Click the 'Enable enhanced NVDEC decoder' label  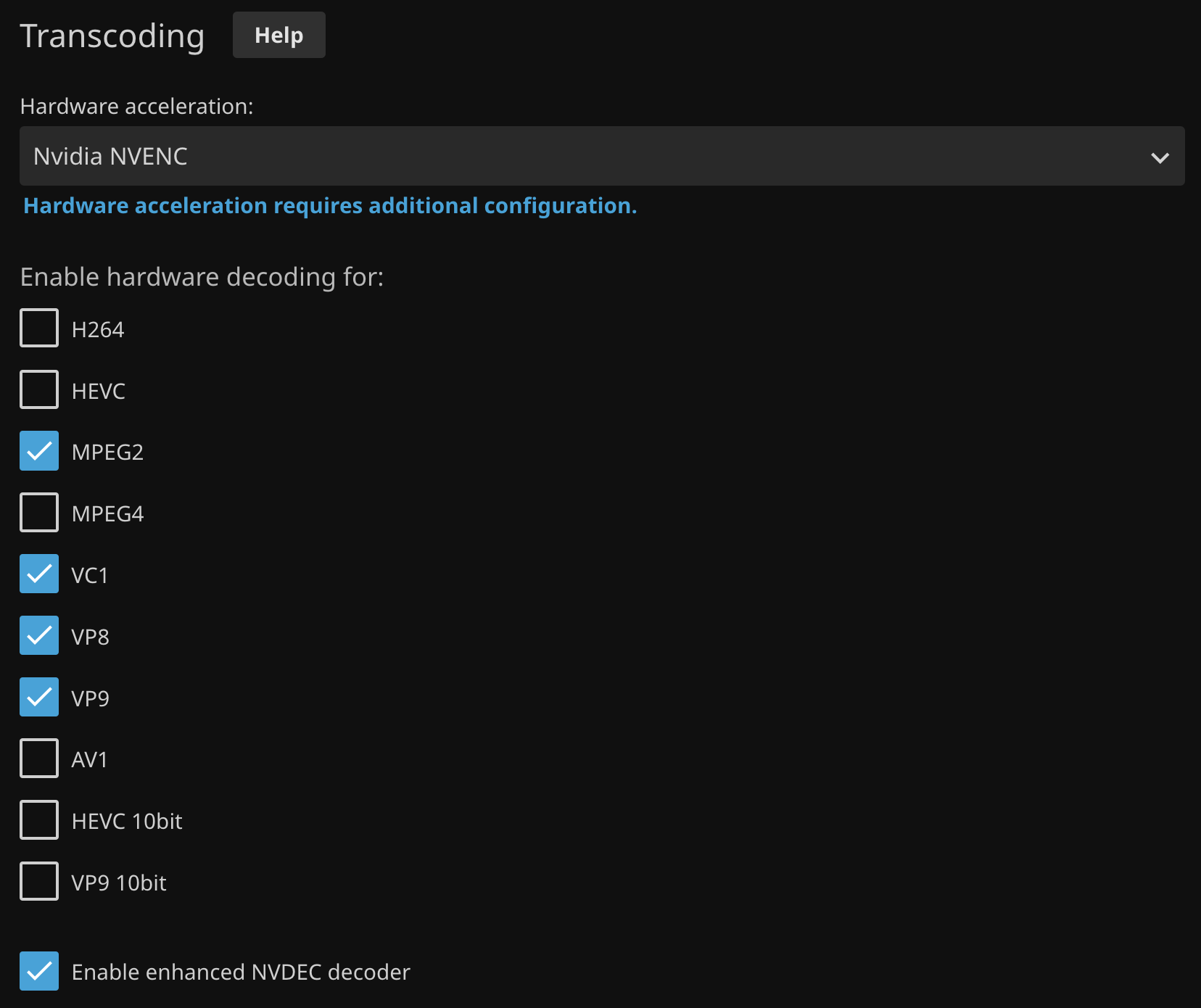[241, 972]
